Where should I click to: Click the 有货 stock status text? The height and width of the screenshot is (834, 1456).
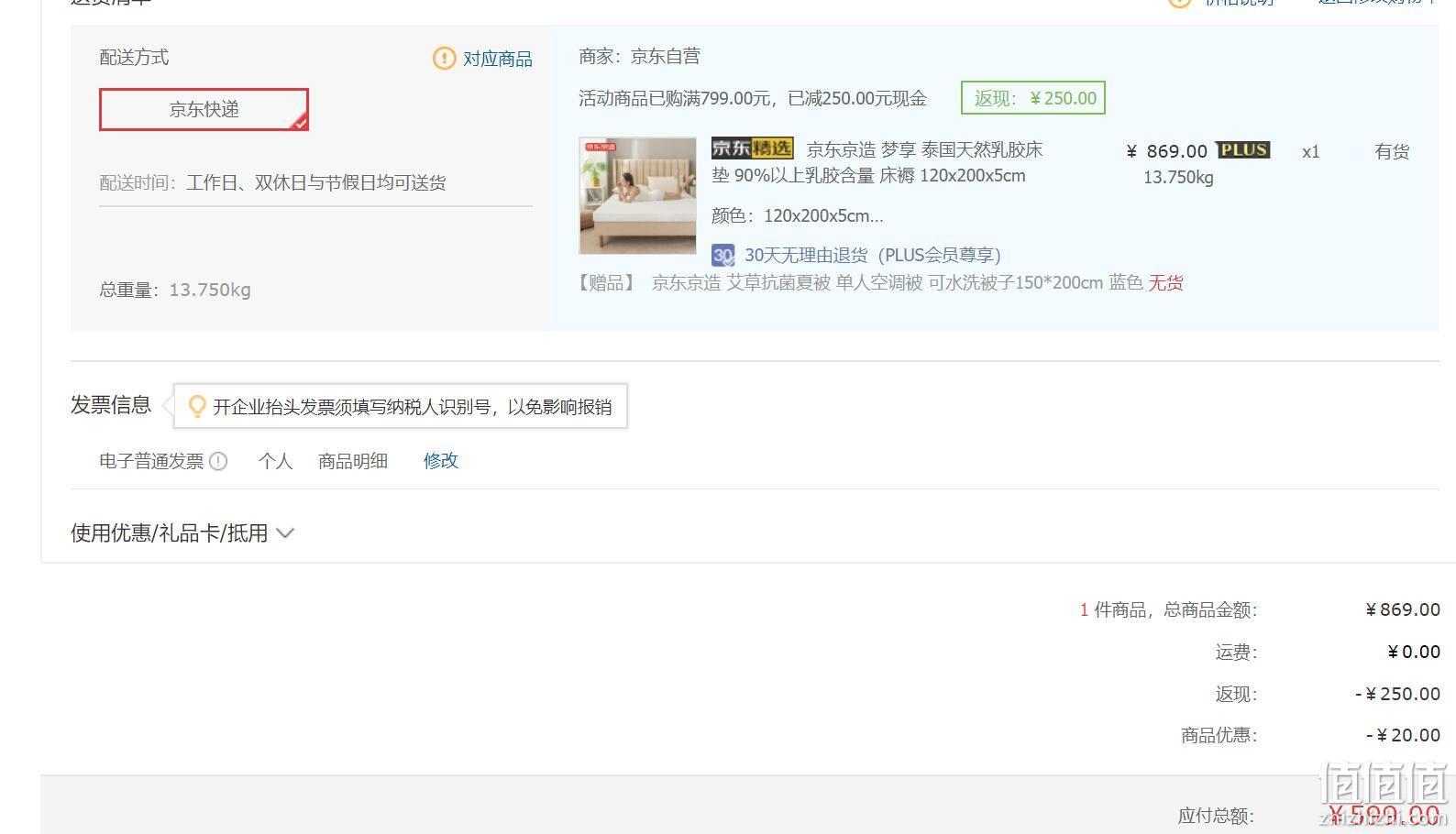[x=1392, y=151]
